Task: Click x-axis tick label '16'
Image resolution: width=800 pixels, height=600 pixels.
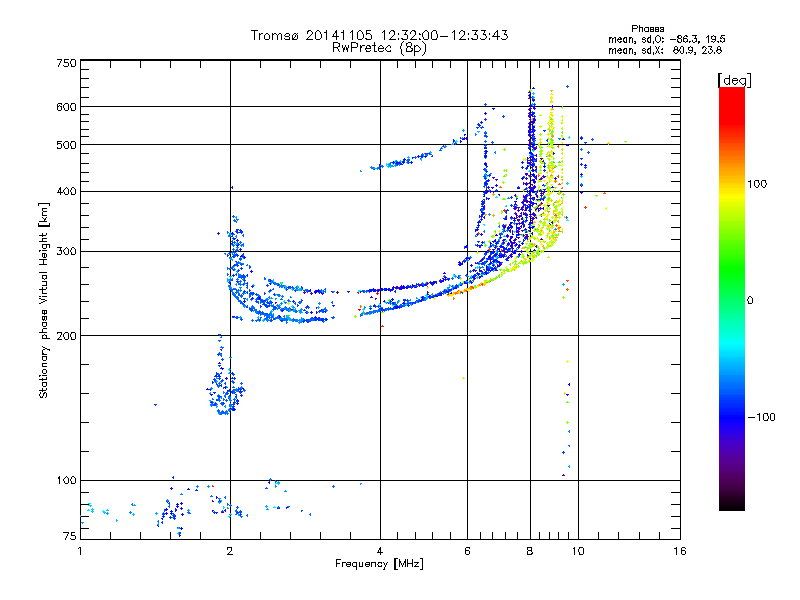Action: click(680, 551)
